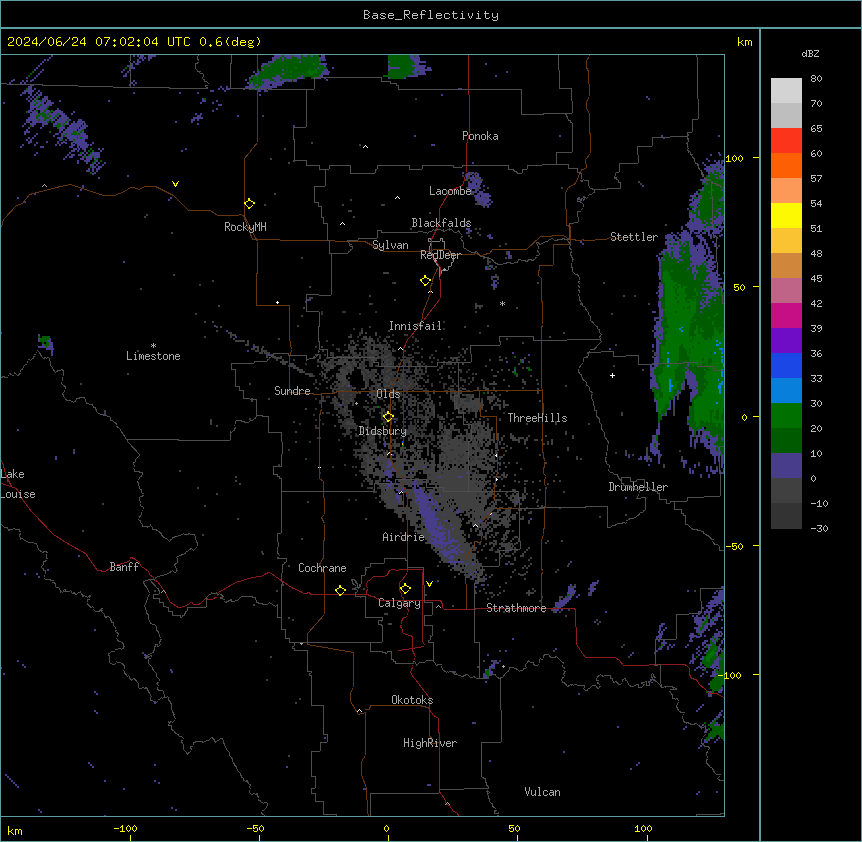Select the magenta swatch in the dBZ legend
This screenshot has height=842, width=862.
coord(786,315)
